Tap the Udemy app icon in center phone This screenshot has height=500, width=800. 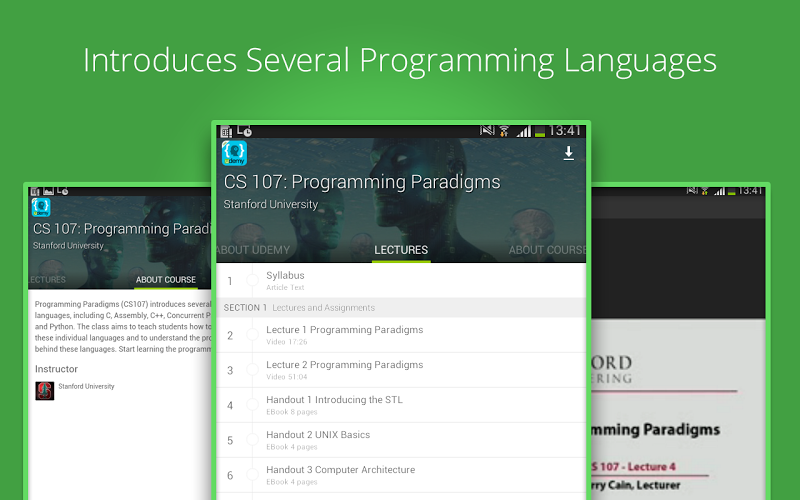[x=234, y=153]
